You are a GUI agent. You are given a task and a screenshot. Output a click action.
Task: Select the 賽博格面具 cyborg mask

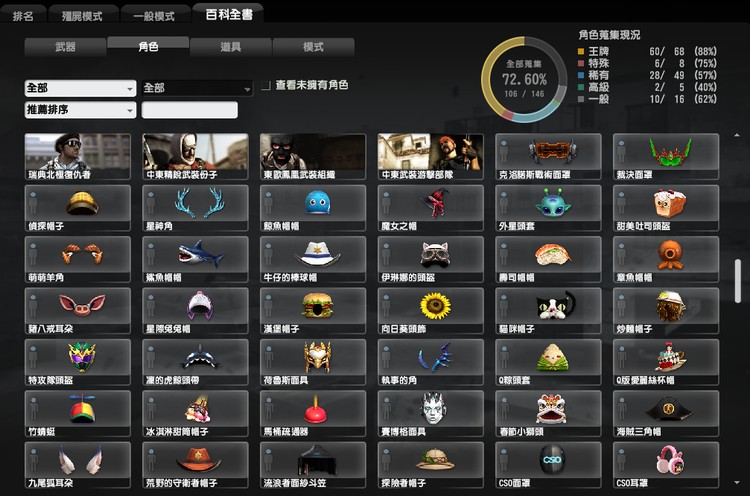tap(430, 414)
